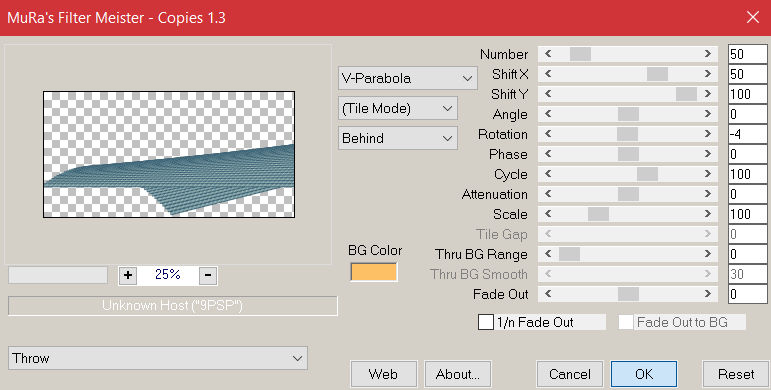
Task: Click right arrow of Fade Out slider
Action: [708, 294]
